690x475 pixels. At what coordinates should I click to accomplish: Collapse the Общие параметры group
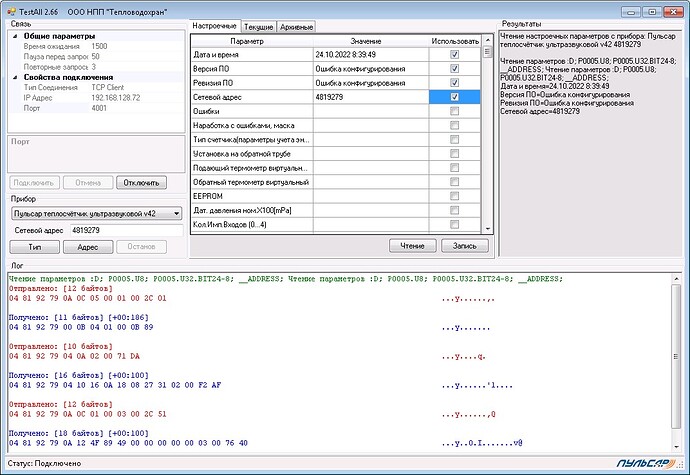[15, 36]
